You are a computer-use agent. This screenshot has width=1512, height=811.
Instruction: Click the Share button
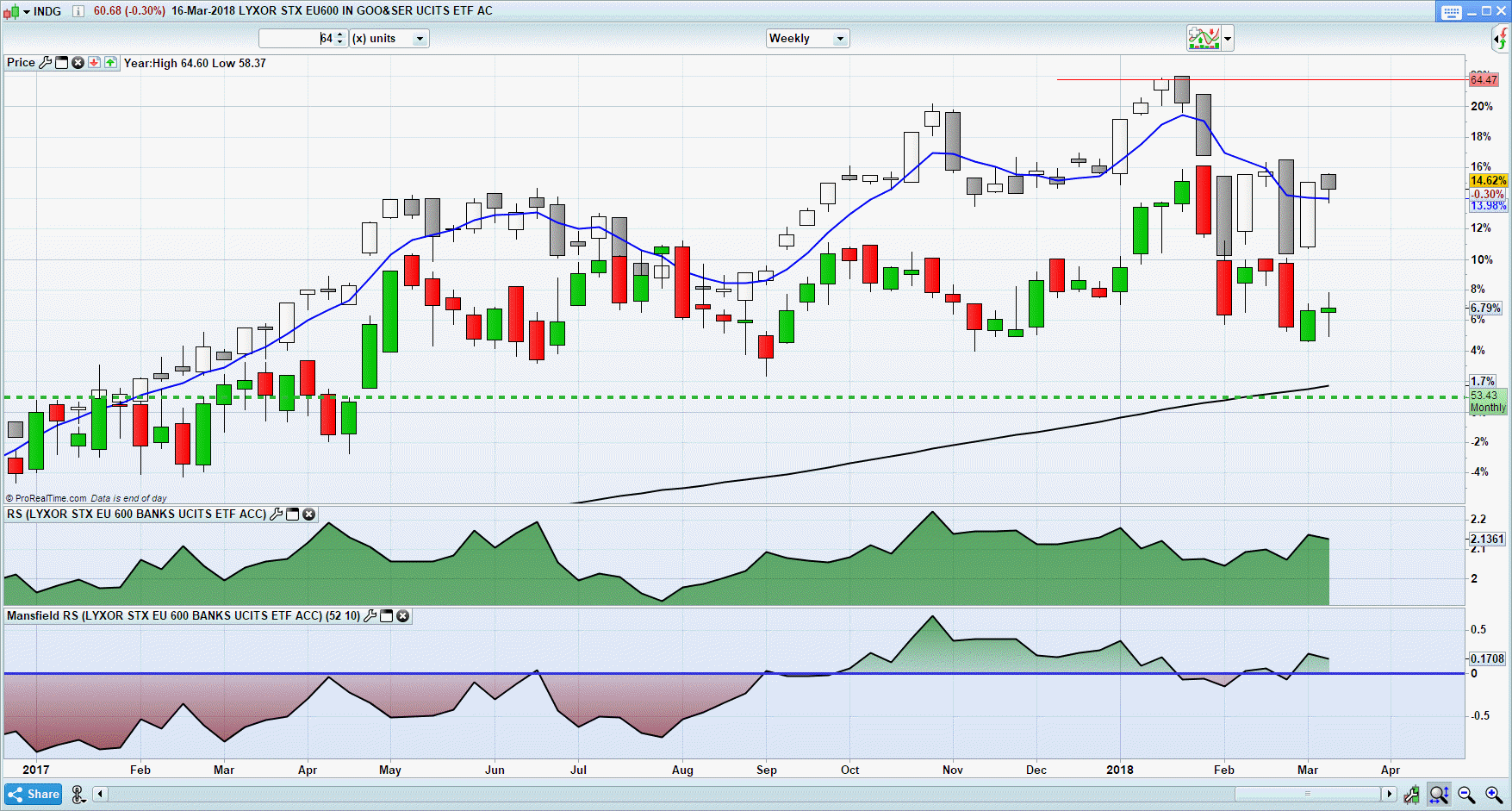[34, 794]
